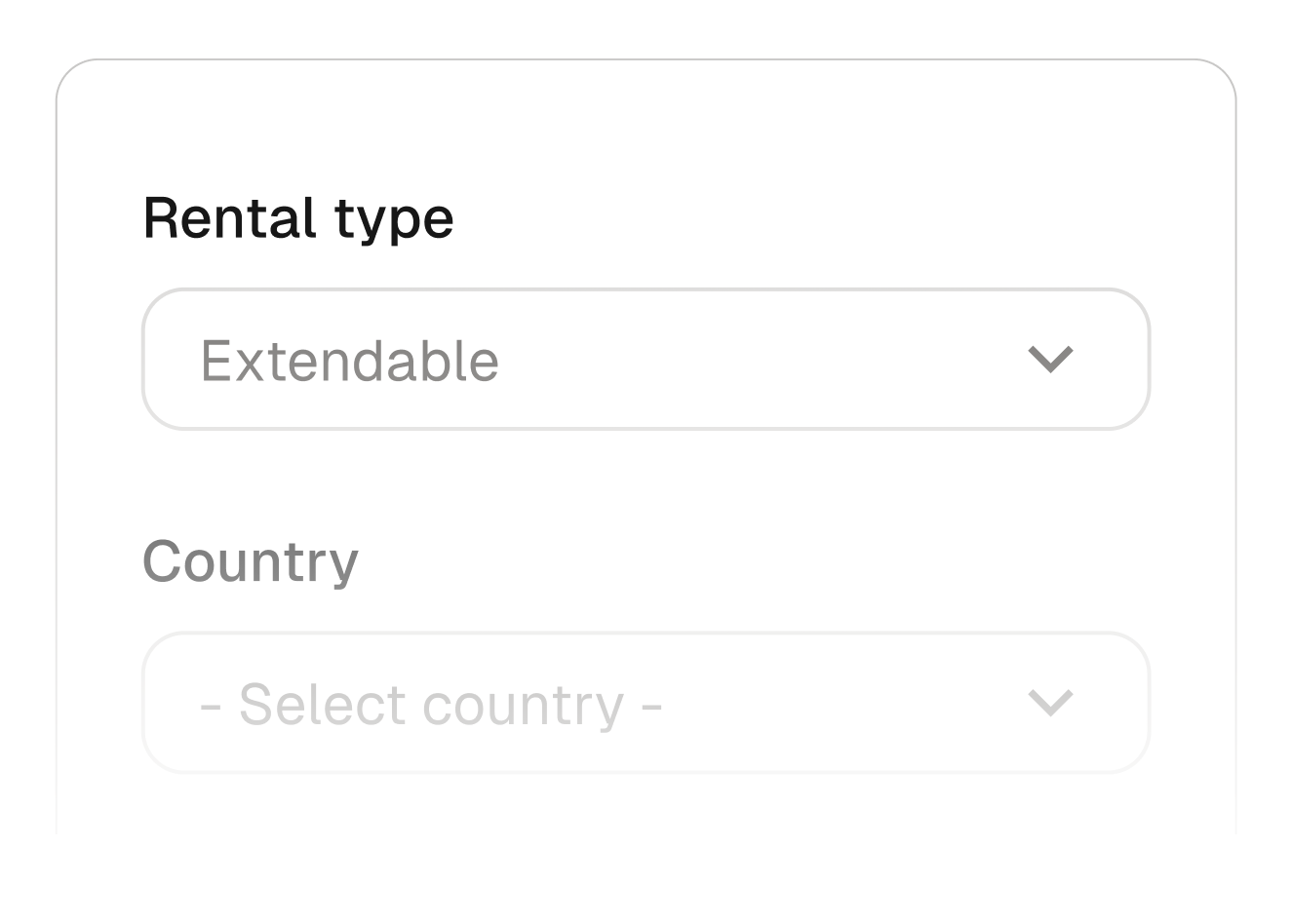Open the Country dropdown

pos(646,703)
